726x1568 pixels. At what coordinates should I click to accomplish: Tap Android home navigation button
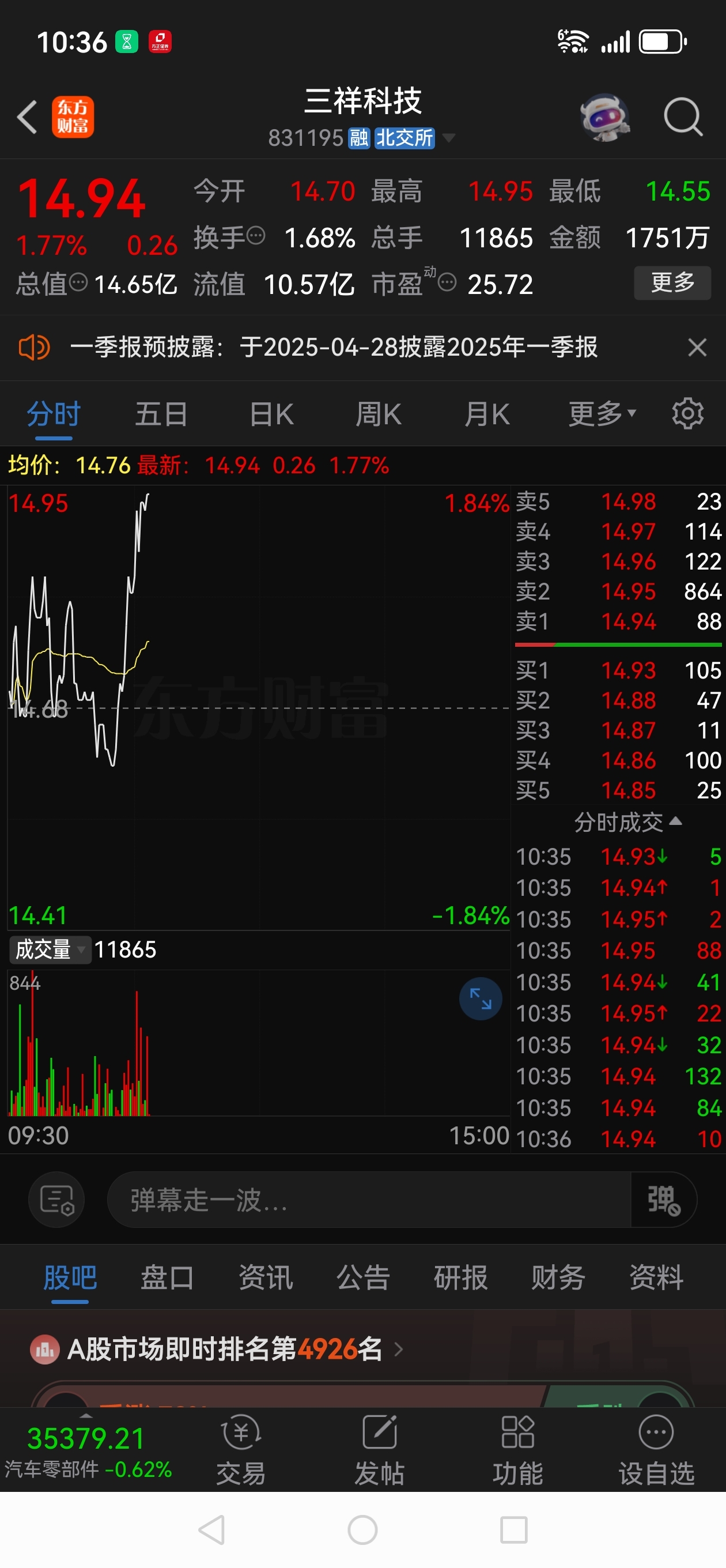click(362, 1529)
